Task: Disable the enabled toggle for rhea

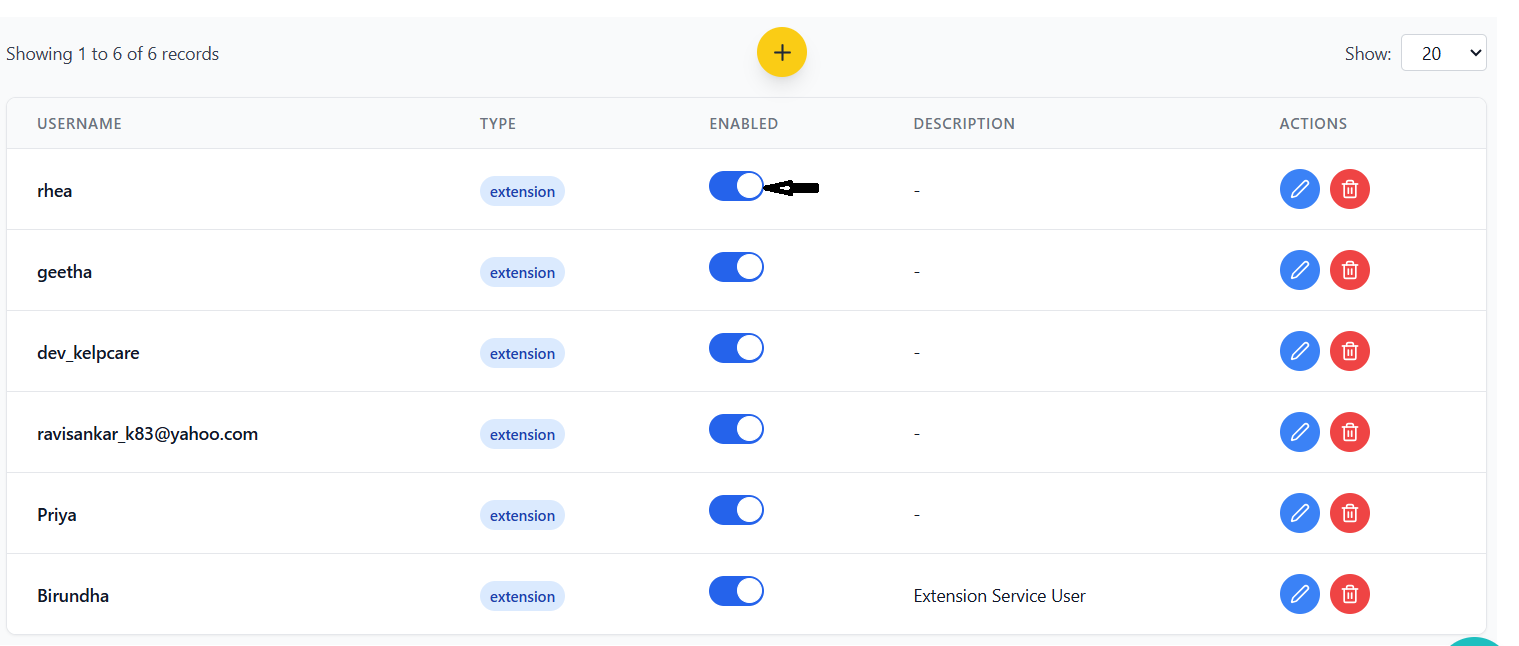Action: 736,186
